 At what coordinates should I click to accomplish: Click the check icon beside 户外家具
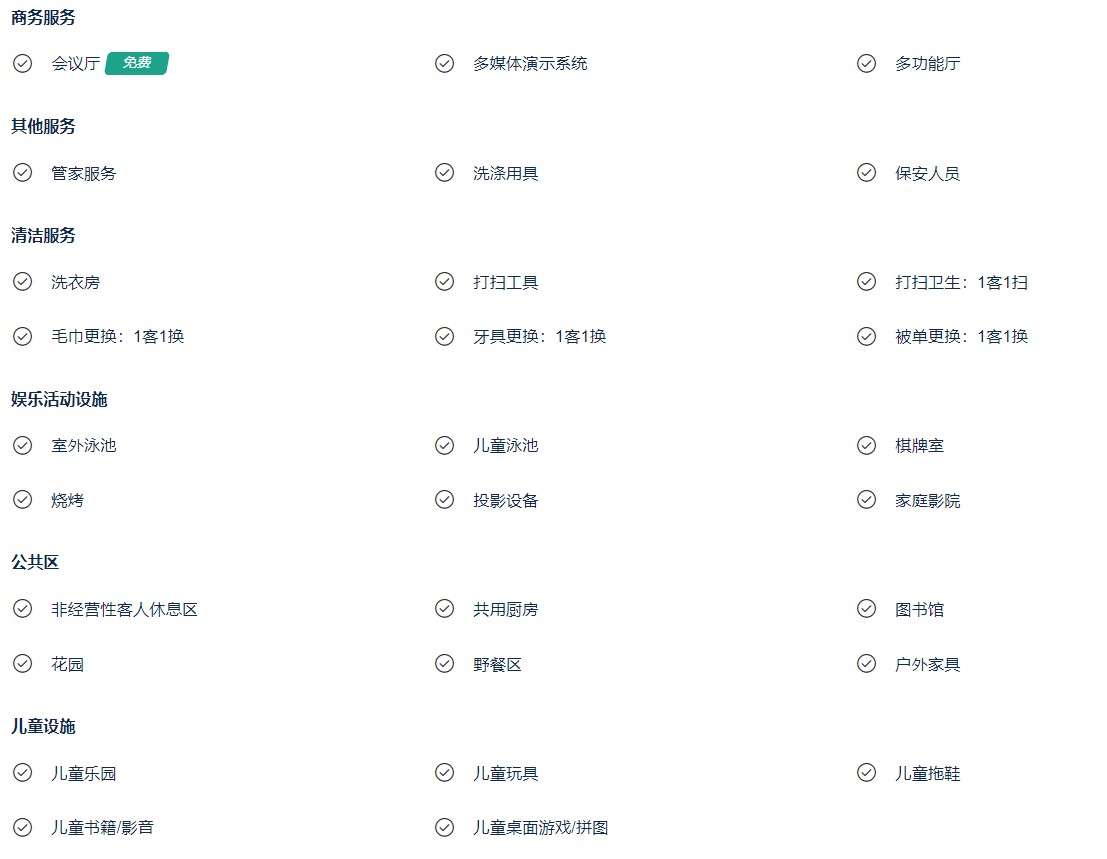866,663
